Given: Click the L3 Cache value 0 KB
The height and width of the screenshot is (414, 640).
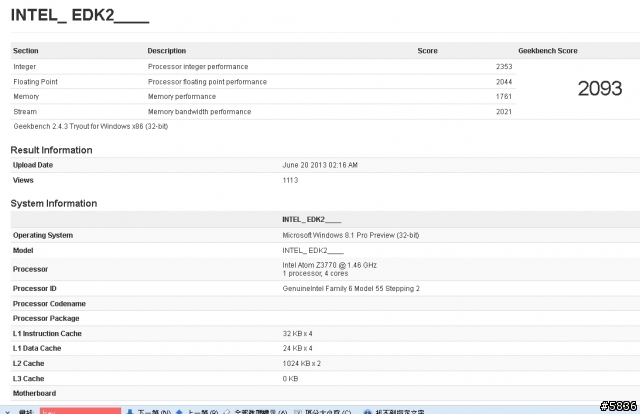Looking at the screenshot, I should pyautogui.click(x=290, y=378).
